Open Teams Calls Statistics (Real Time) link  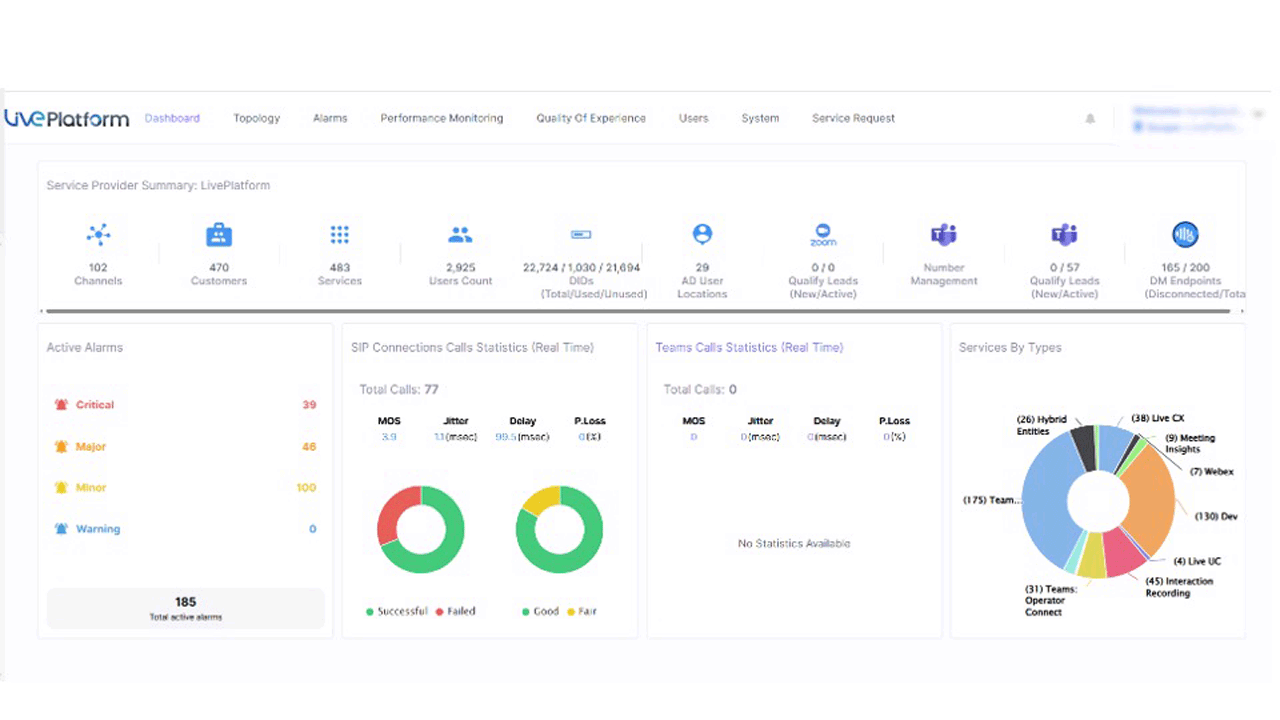click(x=749, y=348)
